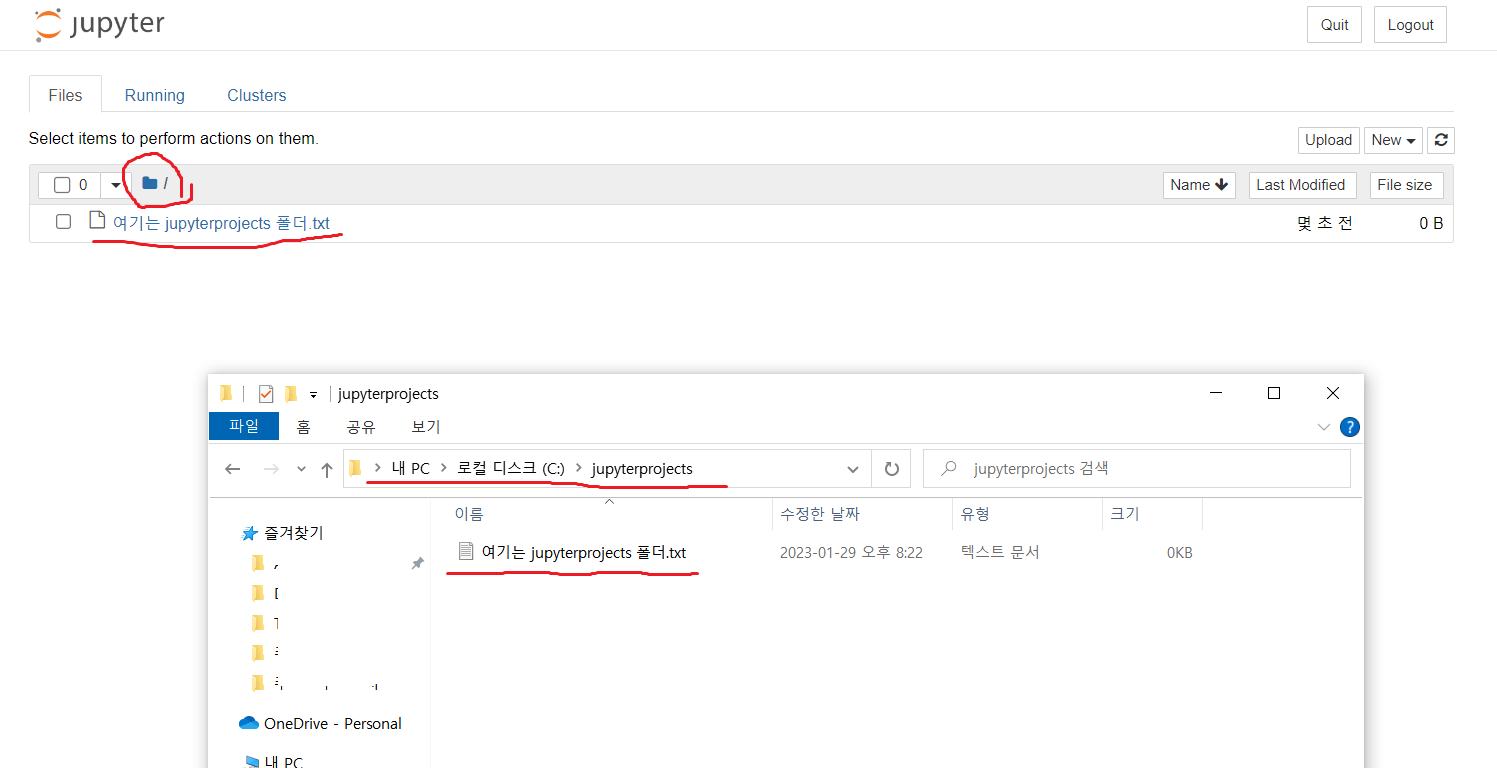Viewport: 1497px width, 768px height.
Task: Expand the chevron after 내 PC in address bar
Action: [x=443, y=468]
